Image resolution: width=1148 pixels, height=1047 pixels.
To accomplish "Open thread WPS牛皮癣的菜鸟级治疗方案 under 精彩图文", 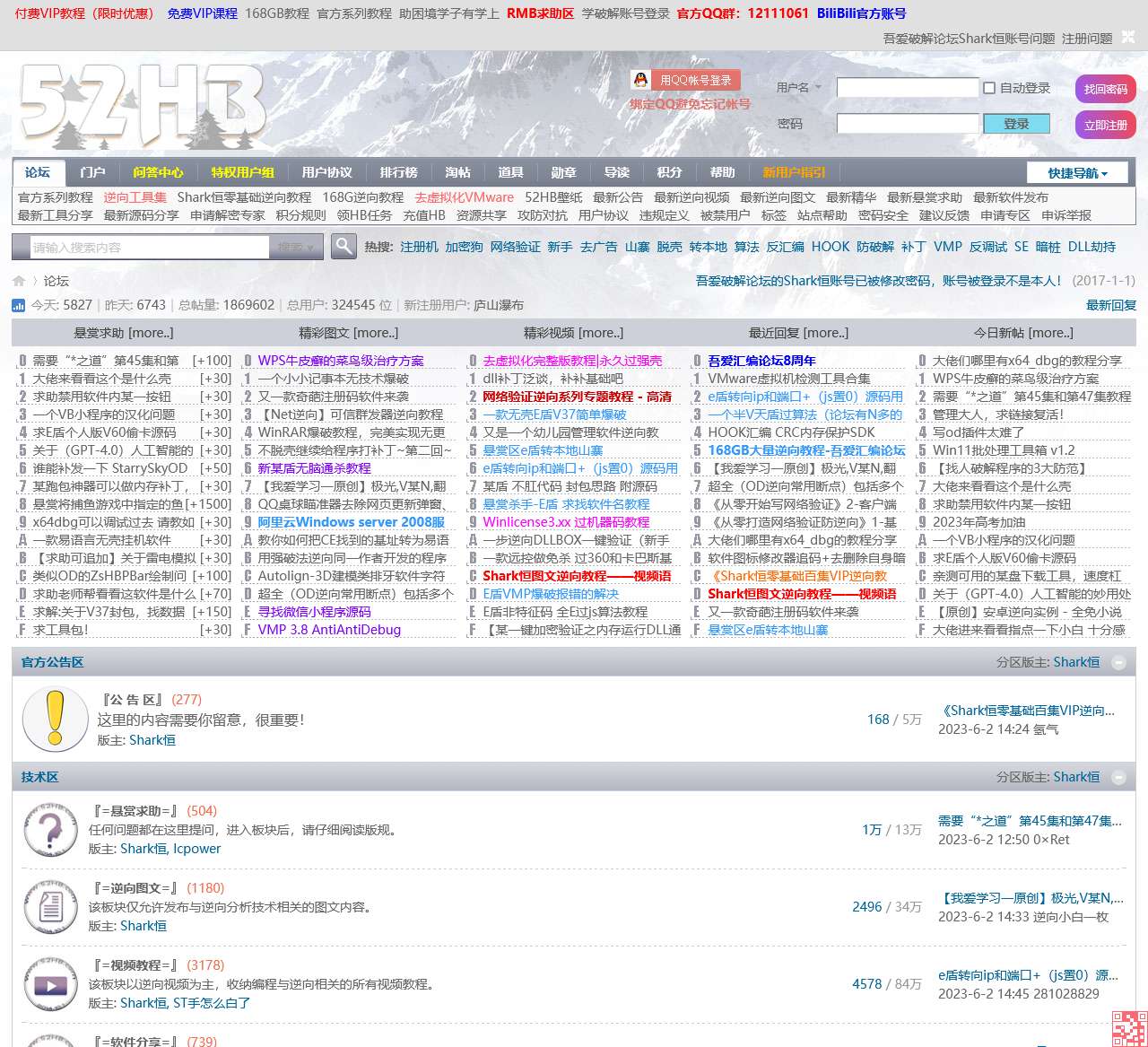I will 341,361.
